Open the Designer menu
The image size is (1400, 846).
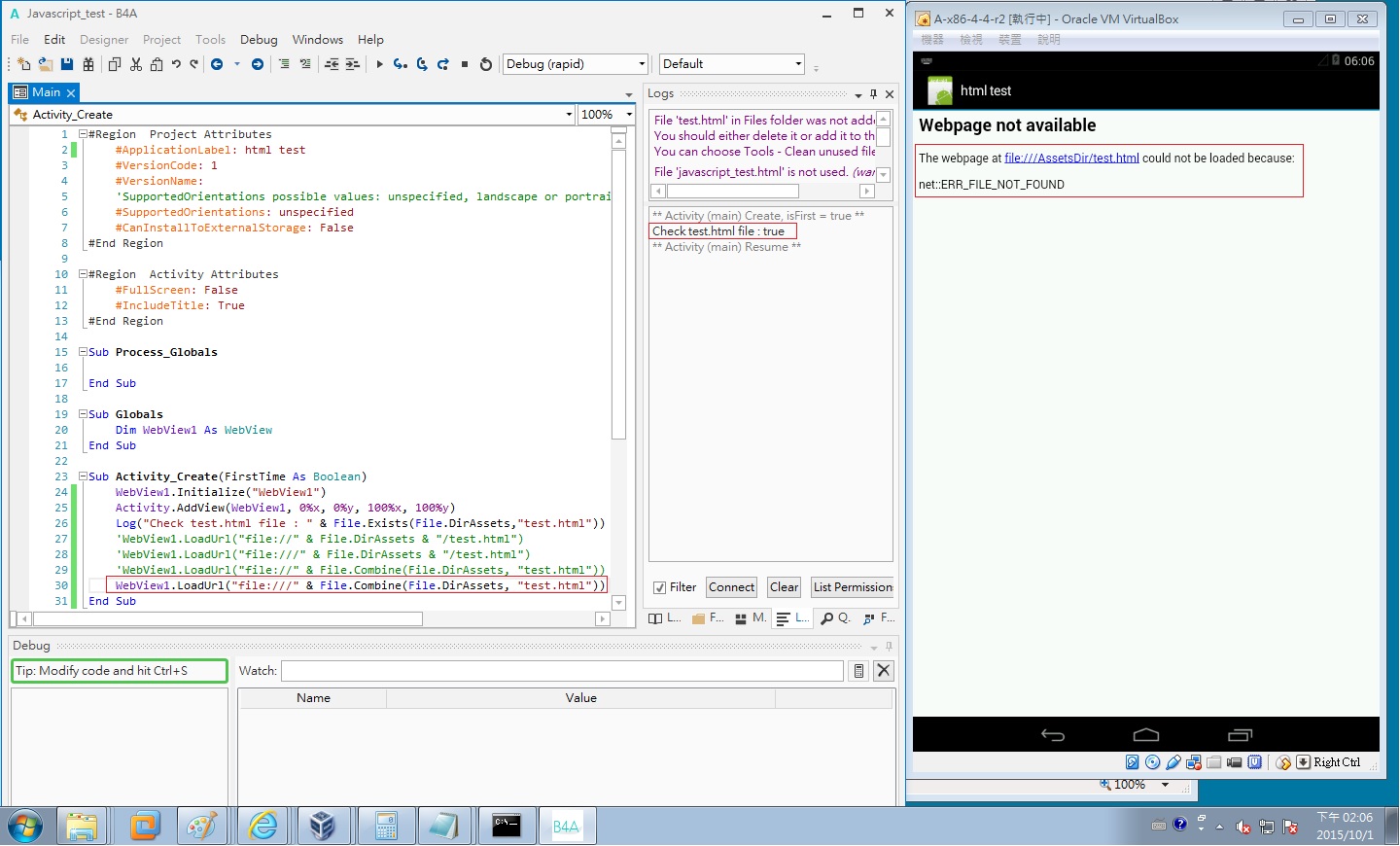pos(104,40)
